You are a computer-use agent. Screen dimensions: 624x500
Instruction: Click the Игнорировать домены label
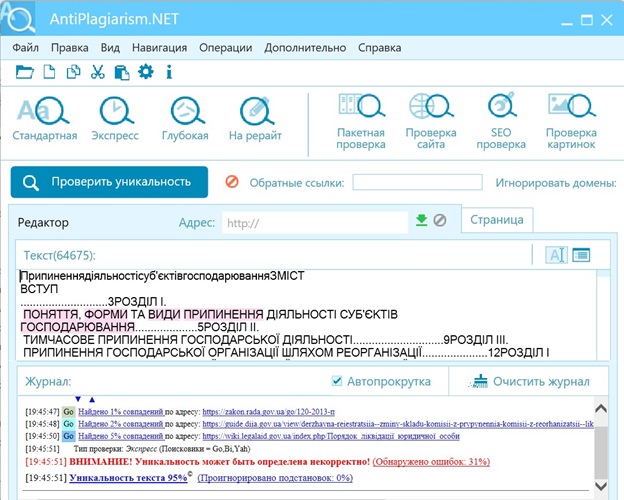556,183
